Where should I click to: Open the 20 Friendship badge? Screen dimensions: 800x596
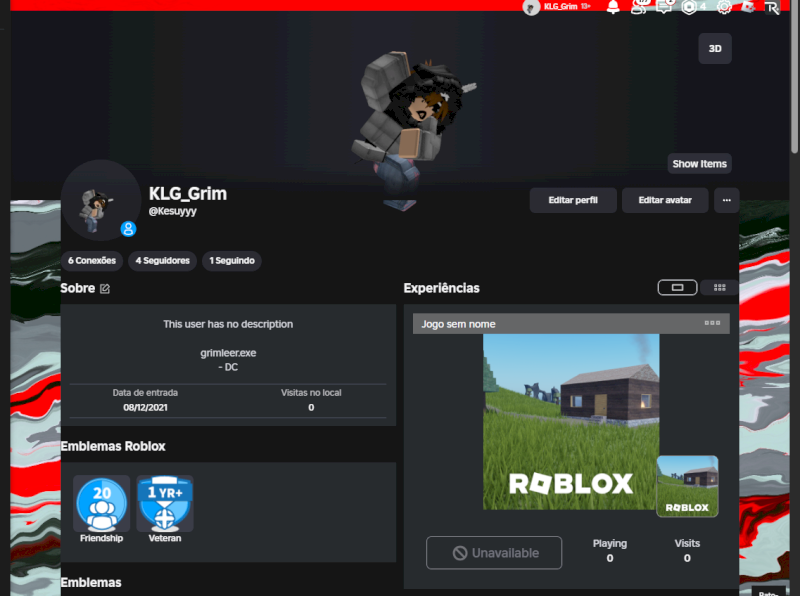point(102,504)
